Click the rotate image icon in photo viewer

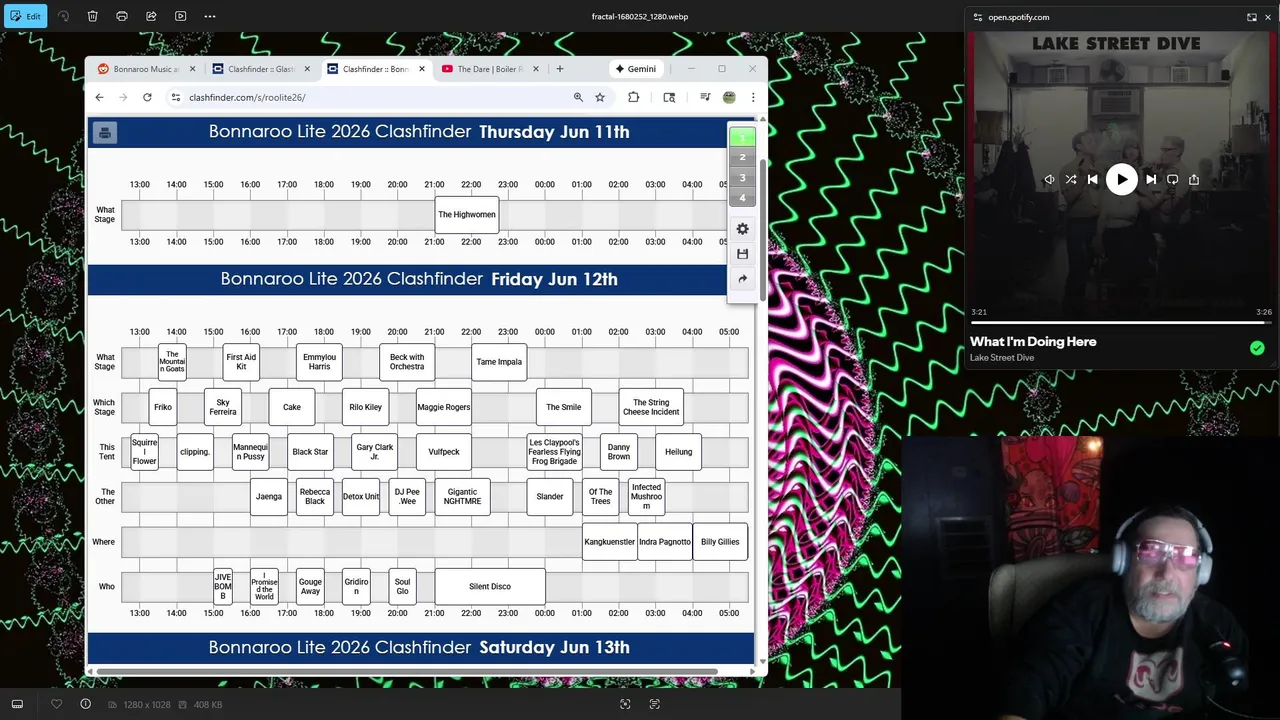(x=64, y=16)
